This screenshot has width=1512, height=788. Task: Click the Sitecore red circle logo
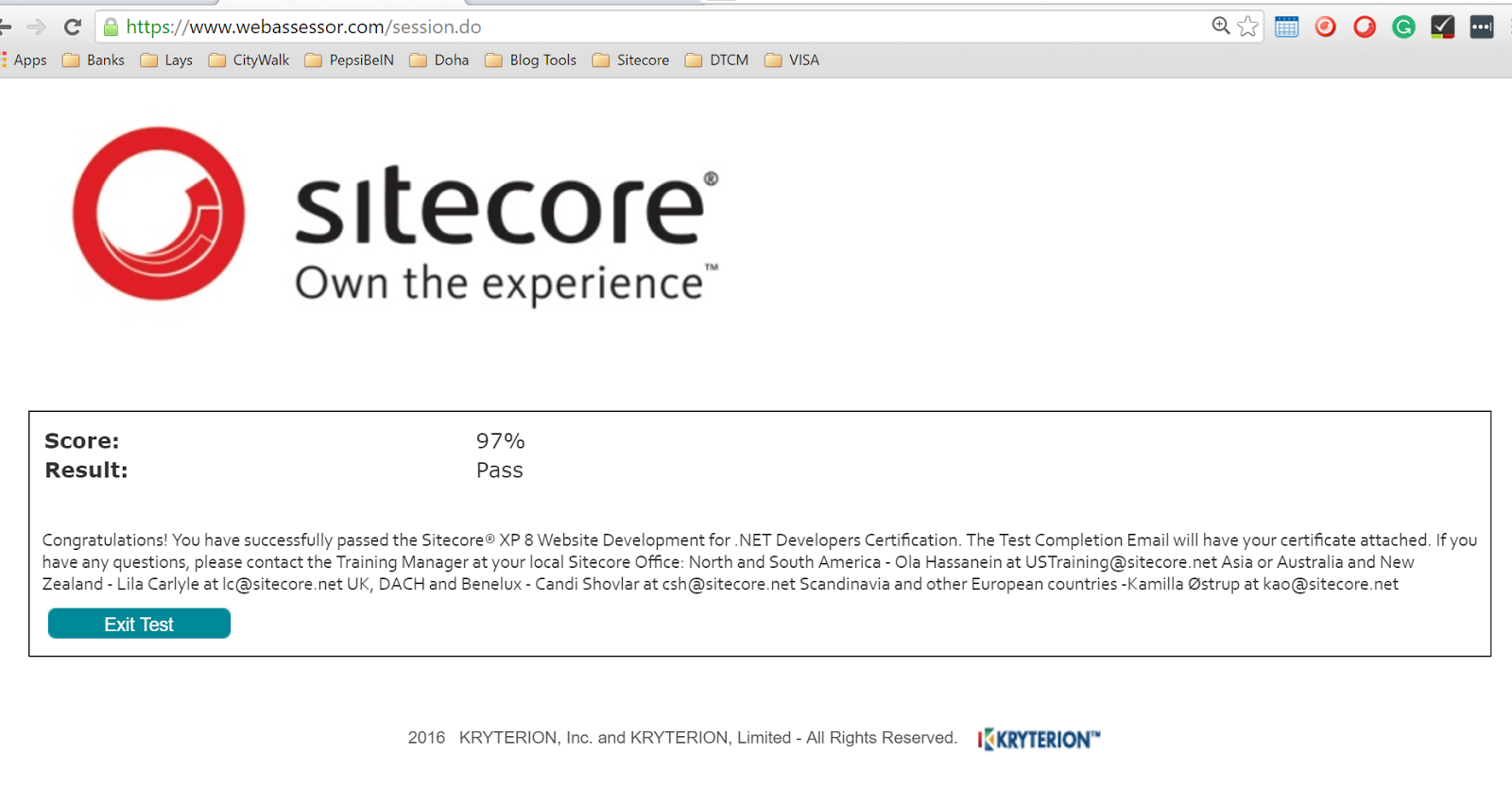[159, 214]
